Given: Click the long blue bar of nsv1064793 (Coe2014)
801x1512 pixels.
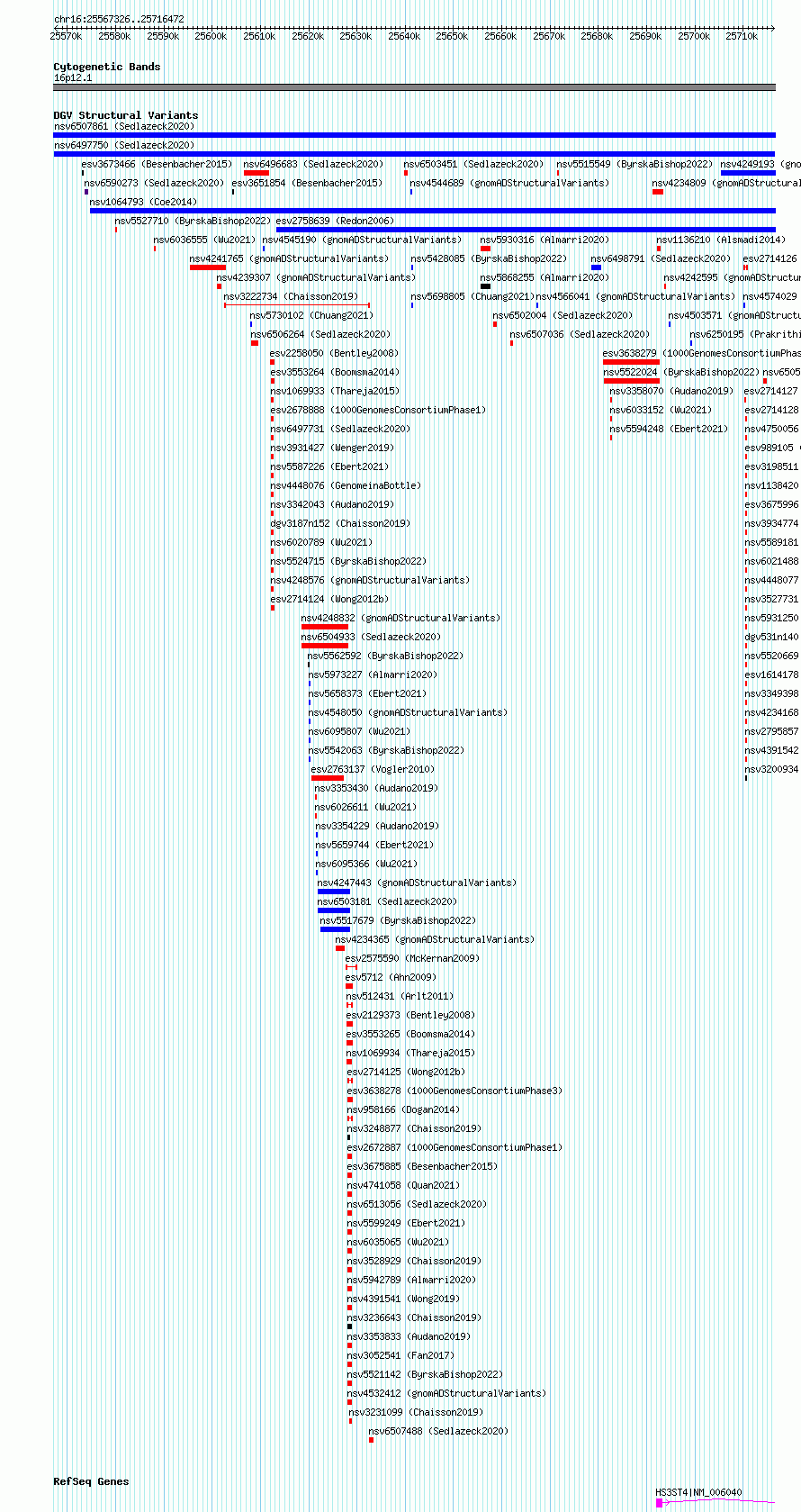Looking at the screenshot, I should coord(433,211).
